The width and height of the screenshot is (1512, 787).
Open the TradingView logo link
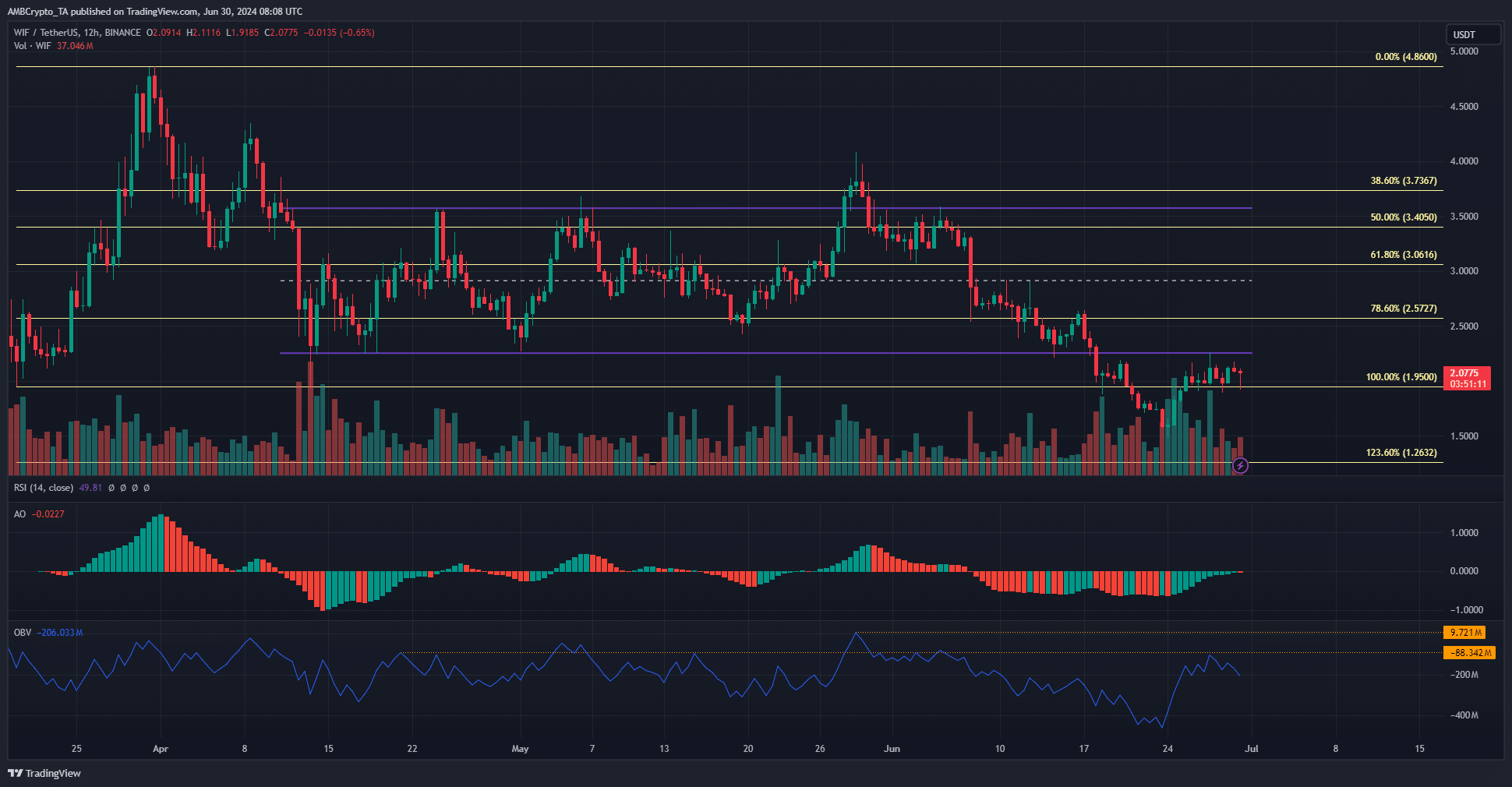point(44,773)
